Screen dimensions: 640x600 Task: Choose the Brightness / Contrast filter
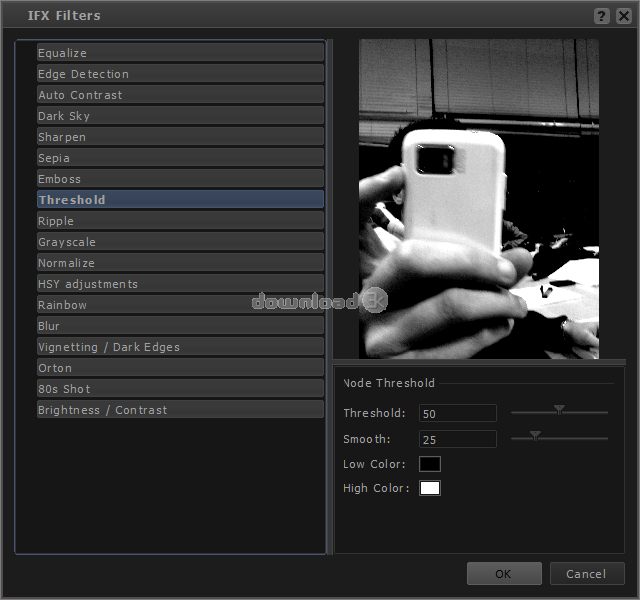[x=180, y=410]
